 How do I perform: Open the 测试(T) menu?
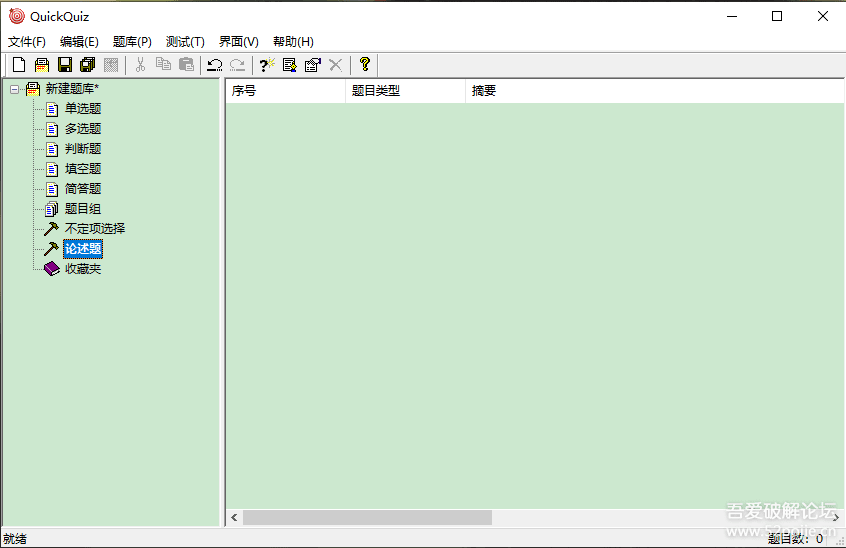pyautogui.click(x=185, y=42)
